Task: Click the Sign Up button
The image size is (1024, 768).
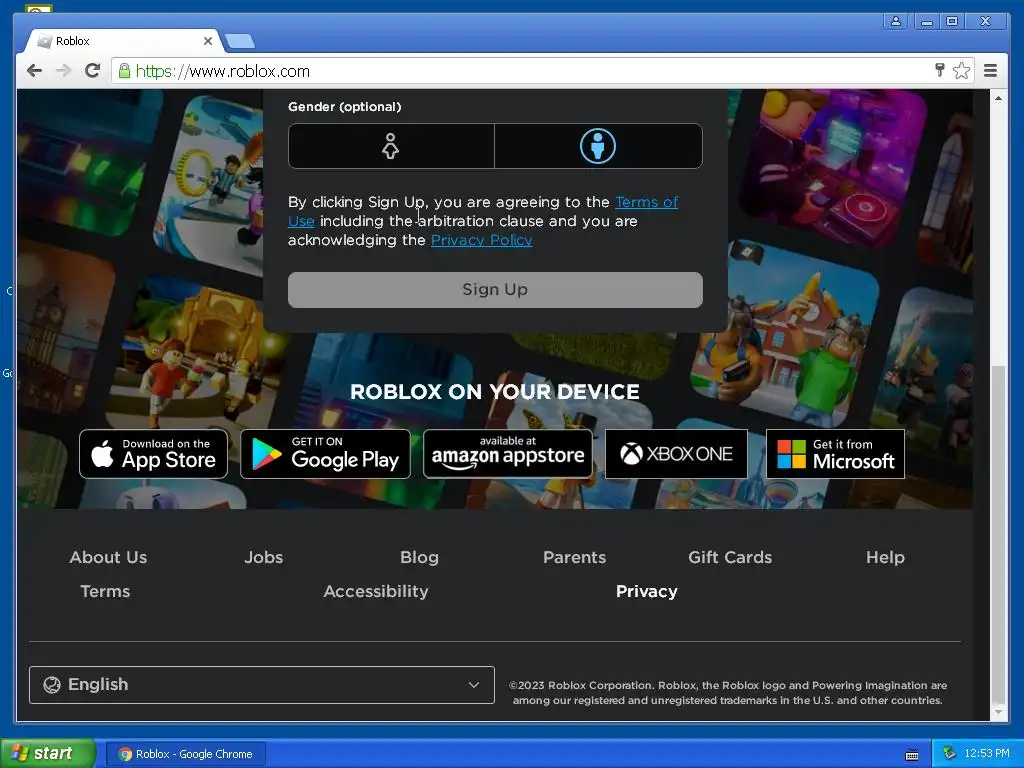Action: (495, 289)
